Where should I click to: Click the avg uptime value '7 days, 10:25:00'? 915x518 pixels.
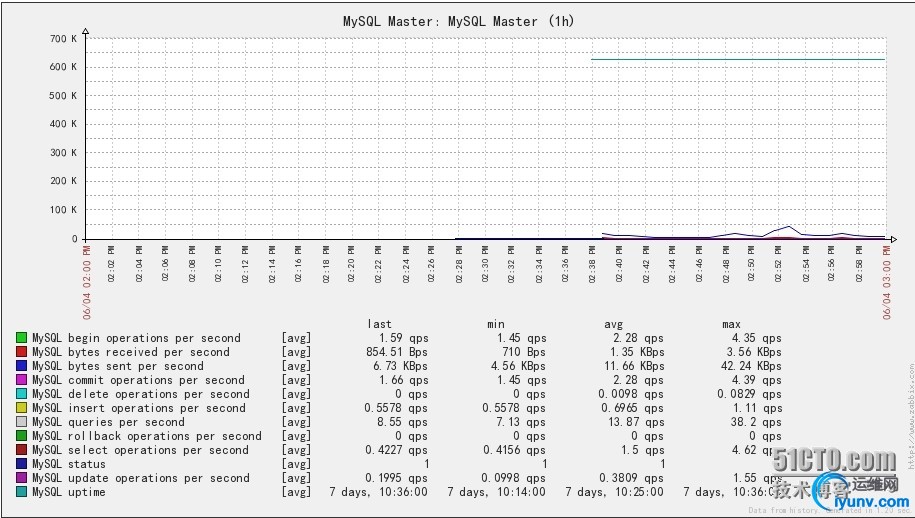614,492
